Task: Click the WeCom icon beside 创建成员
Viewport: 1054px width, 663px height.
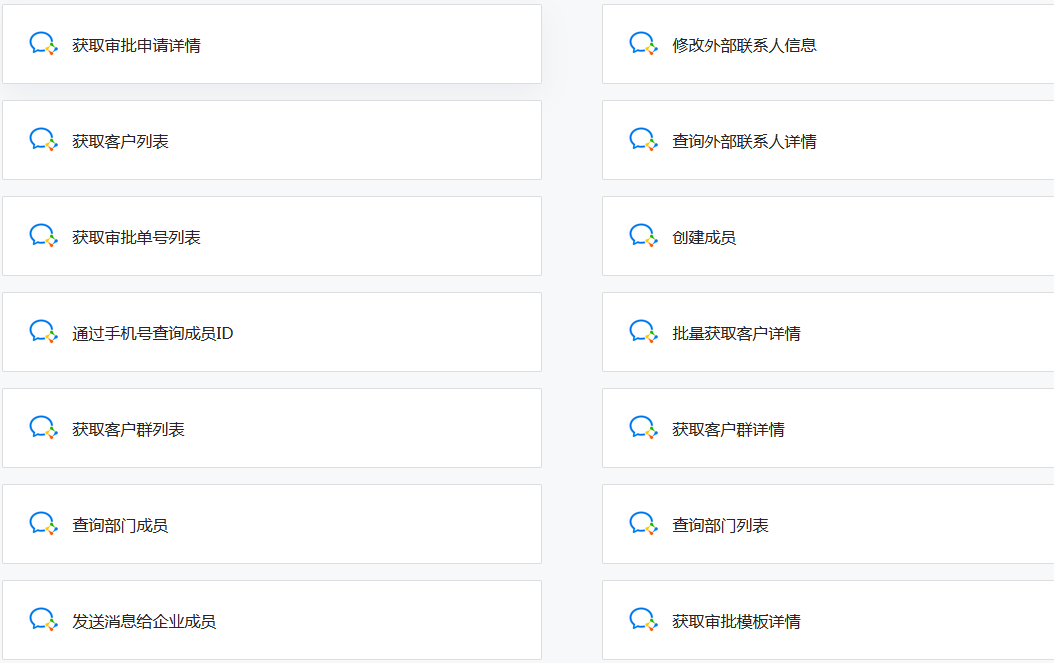Action: pyautogui.click(x=643, y=237)
